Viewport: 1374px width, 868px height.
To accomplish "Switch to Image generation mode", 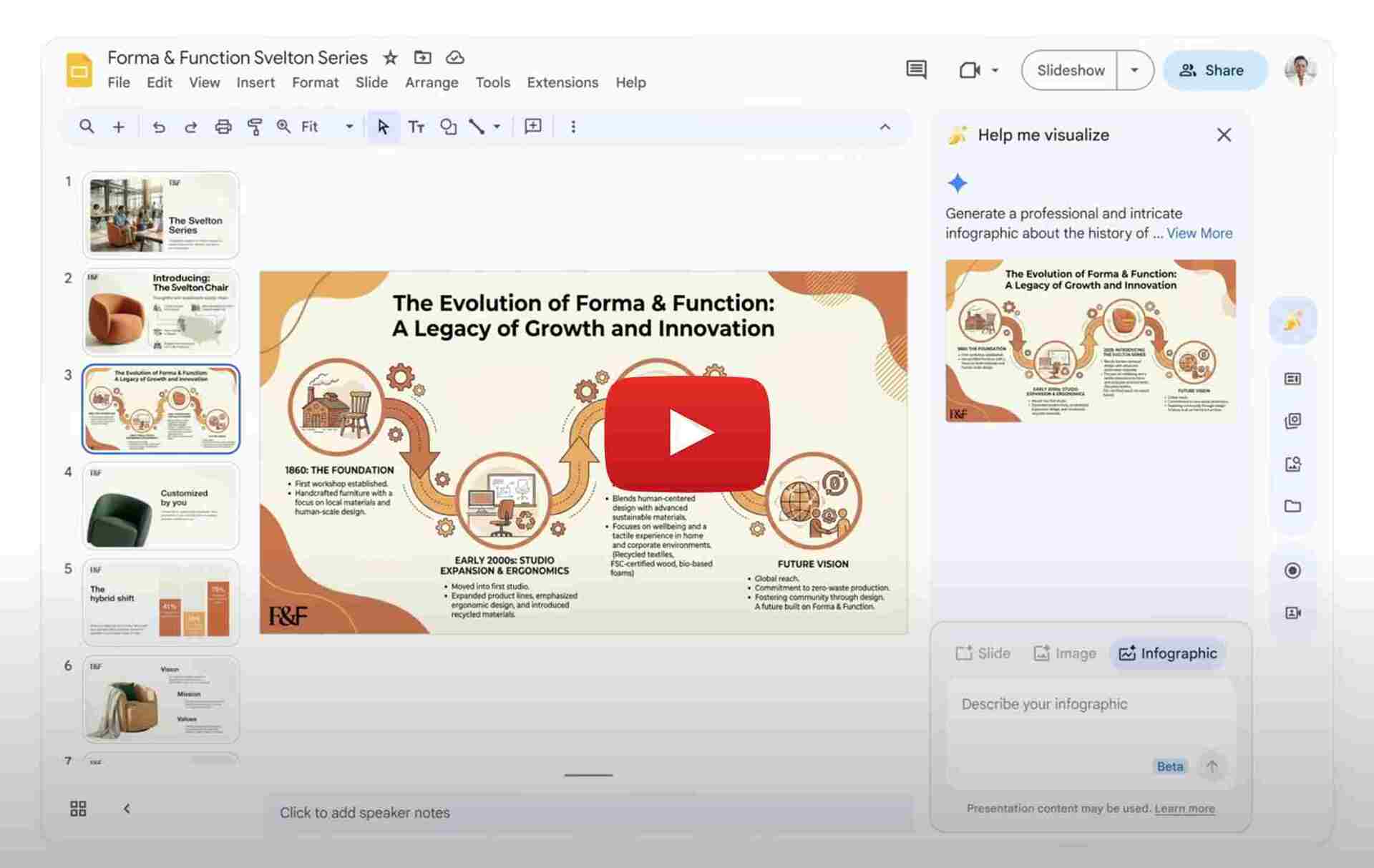I will tap(1065, 653).
